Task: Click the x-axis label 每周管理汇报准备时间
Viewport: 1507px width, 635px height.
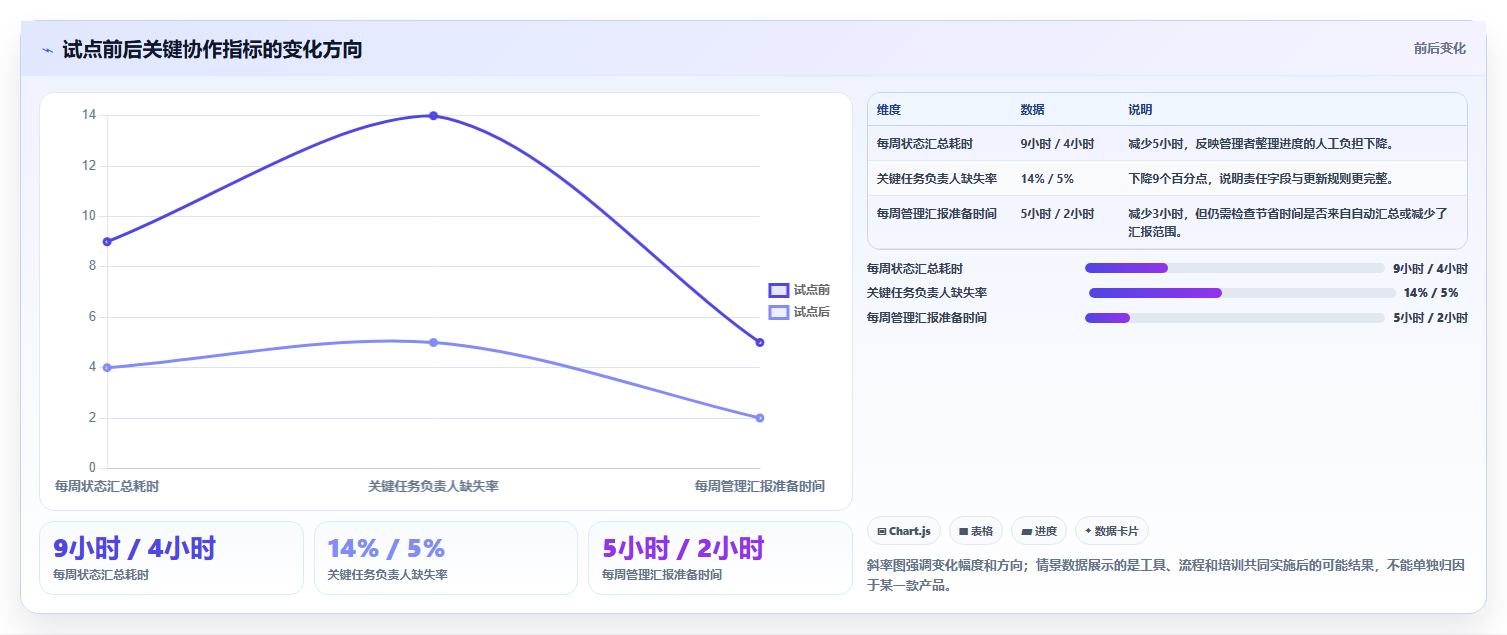Action: (x=760, y=487)
